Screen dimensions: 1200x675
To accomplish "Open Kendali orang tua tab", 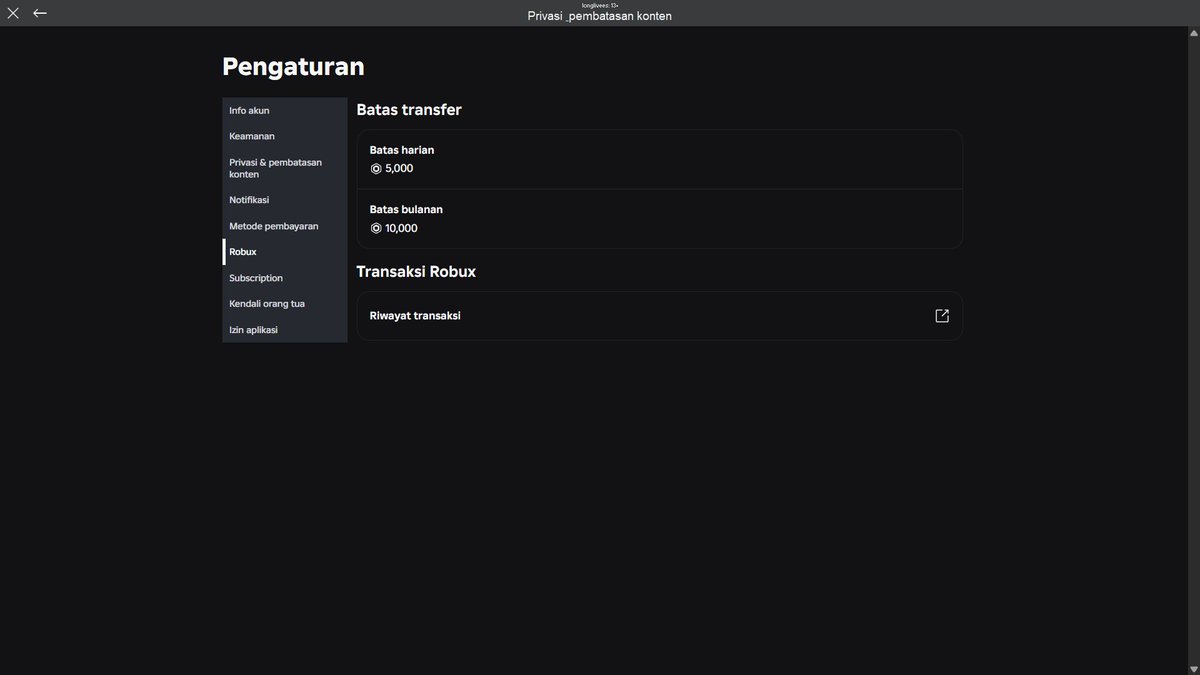I will pos(285,303).
